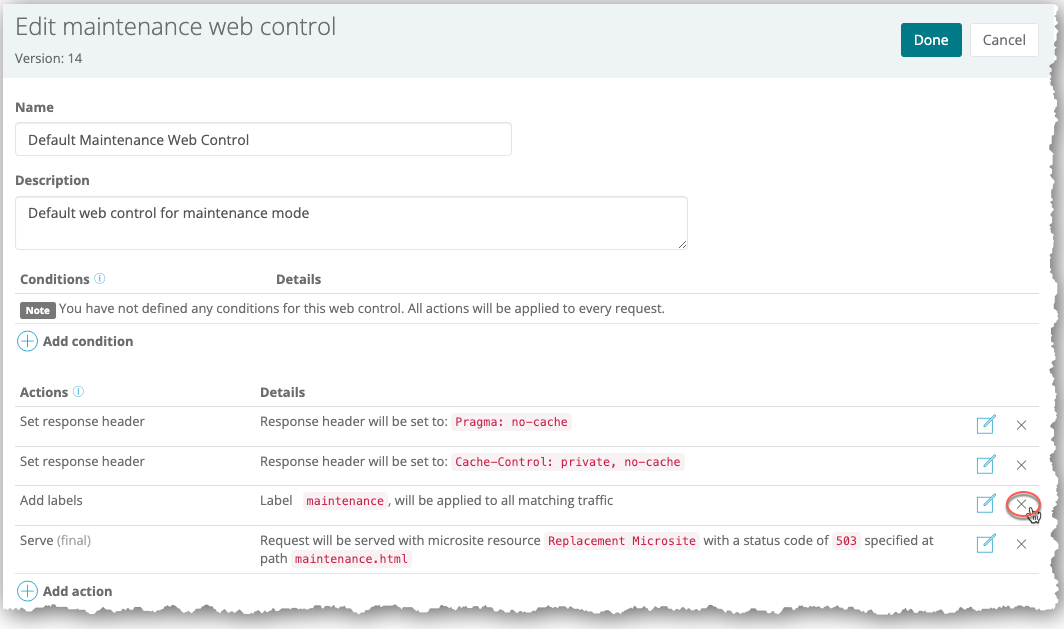This screenshot has height=629, width=1064.
Task: Edit the Serve (final) action
Action: coord(986,543)
